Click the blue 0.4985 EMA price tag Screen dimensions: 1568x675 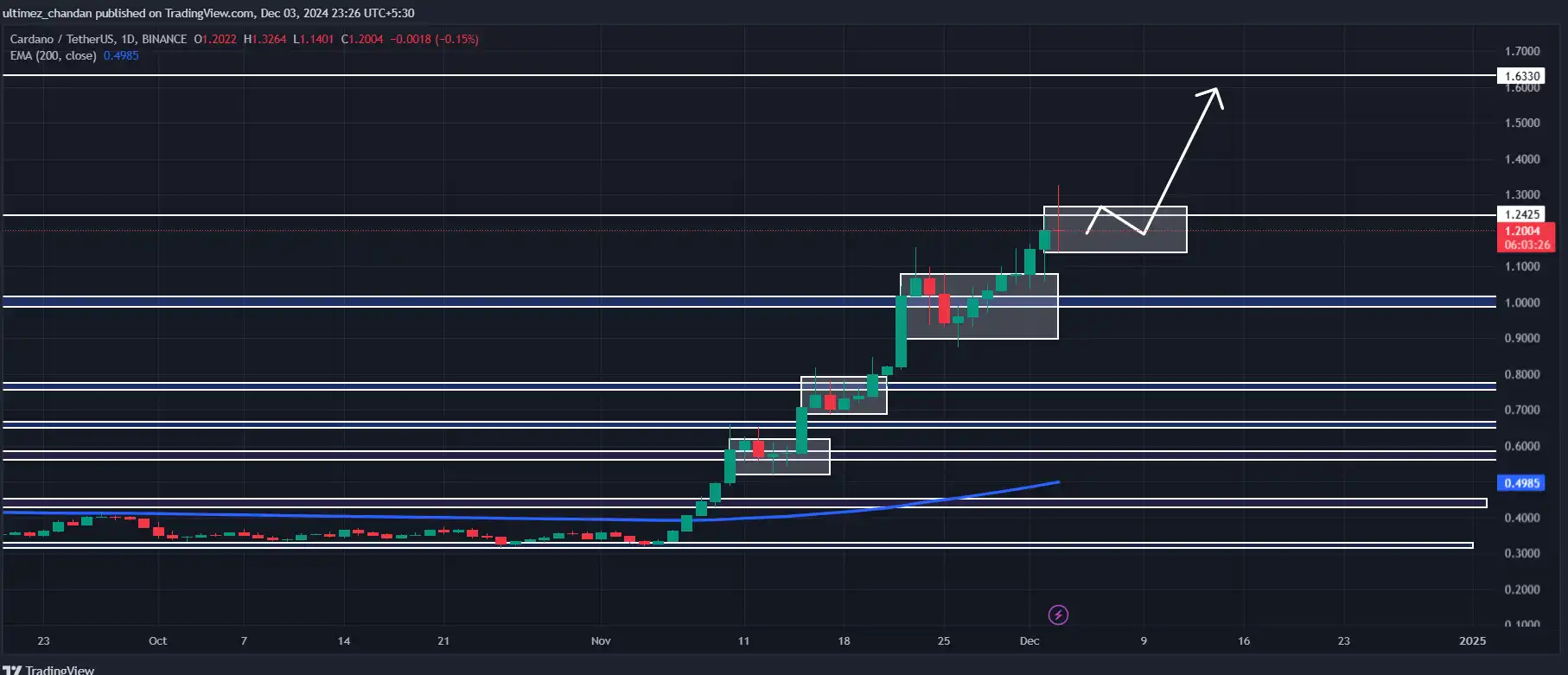pos(1521,483)
